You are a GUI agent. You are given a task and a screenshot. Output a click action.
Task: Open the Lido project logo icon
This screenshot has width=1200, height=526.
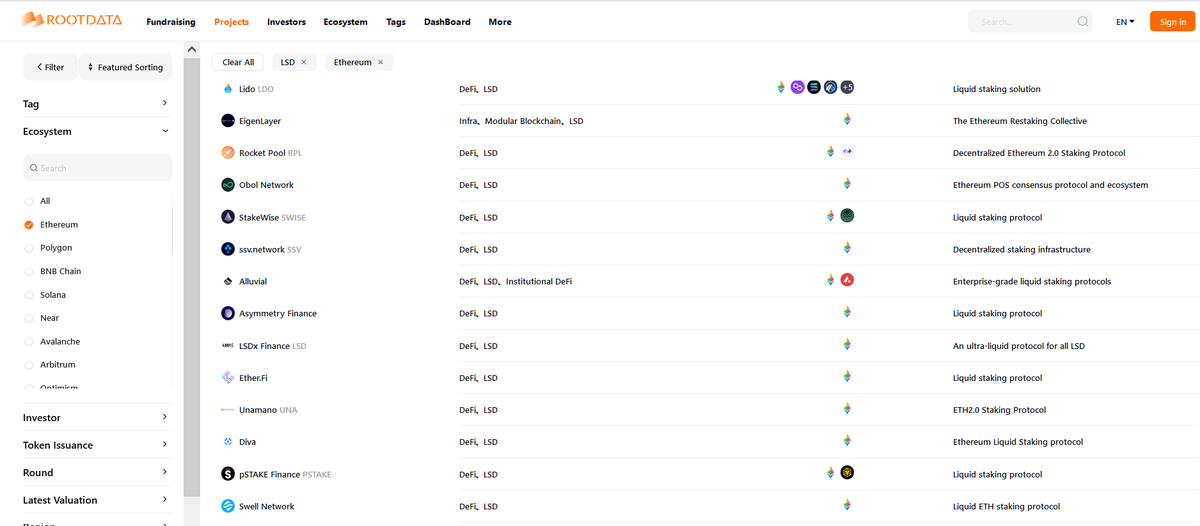(x=228, y=89)
